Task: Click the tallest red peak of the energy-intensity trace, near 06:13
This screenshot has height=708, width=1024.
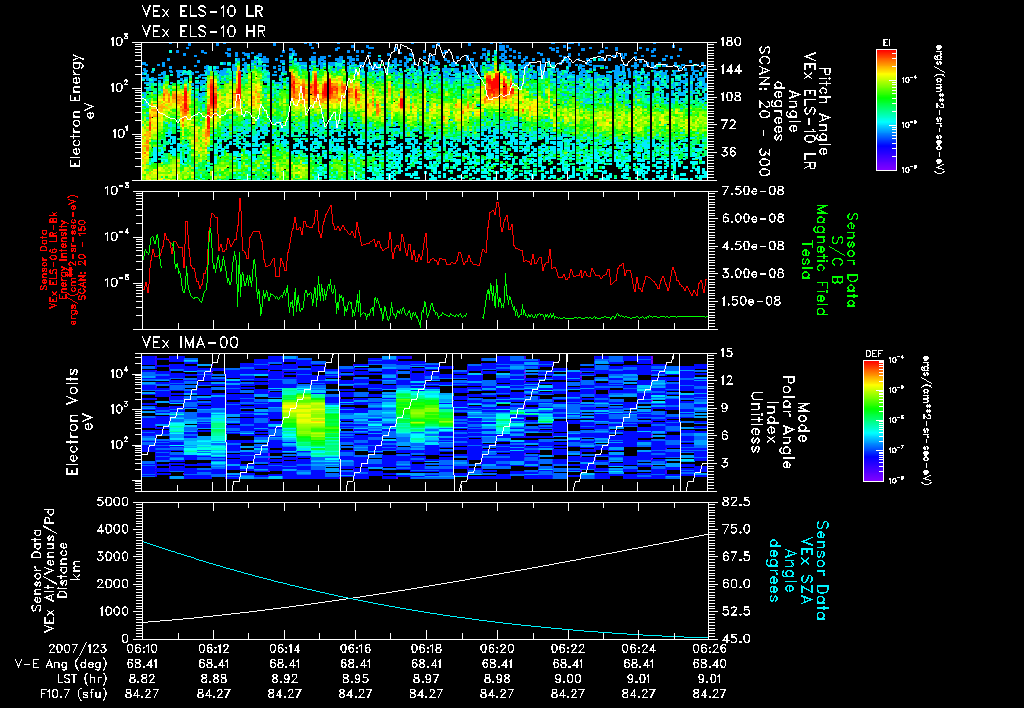Action: (240, 199)
